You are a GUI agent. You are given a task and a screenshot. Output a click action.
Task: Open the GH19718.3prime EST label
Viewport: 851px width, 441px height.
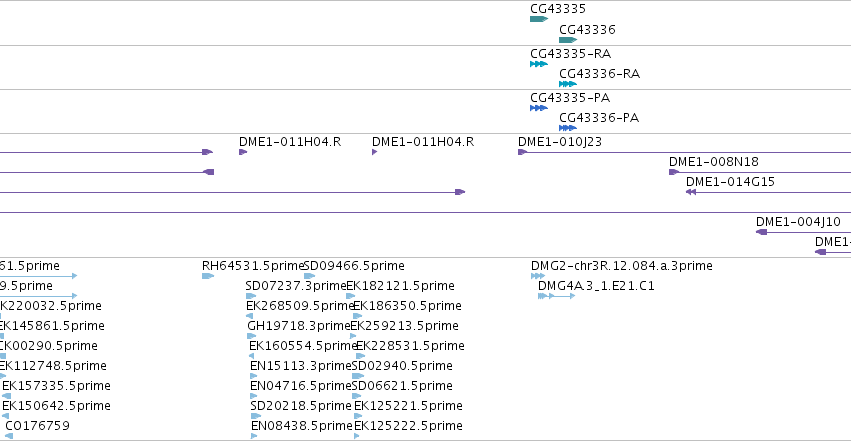tap(299, 326)
